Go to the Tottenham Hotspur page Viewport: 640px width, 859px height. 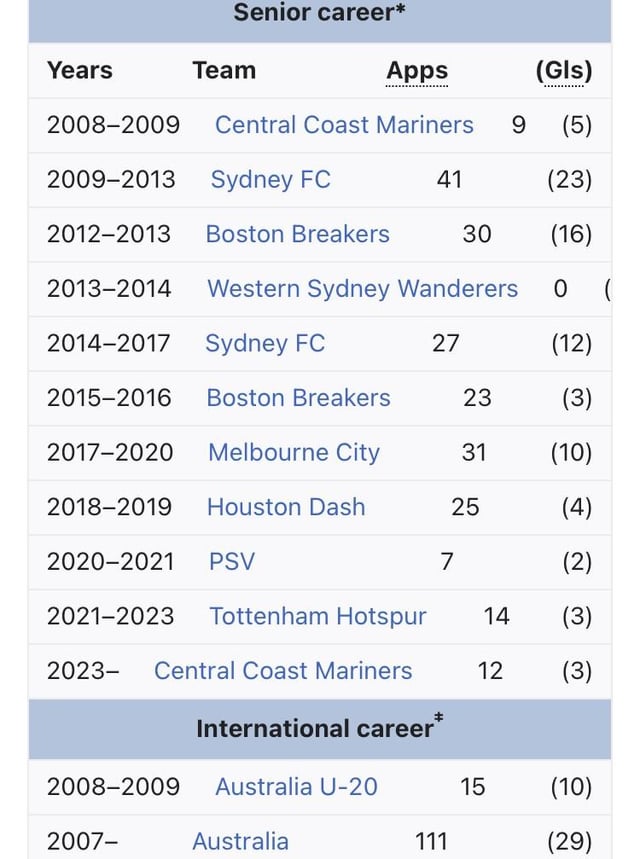click(318, 616)
